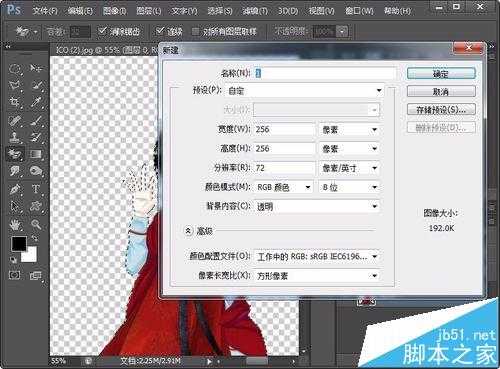
Task: Change the screen mode
Action: click(x=35, y=276)
